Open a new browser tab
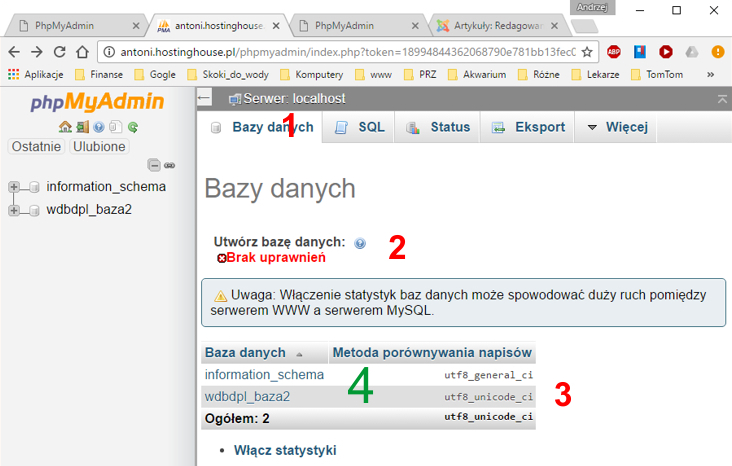732x466 pixels. coord(584,26)
